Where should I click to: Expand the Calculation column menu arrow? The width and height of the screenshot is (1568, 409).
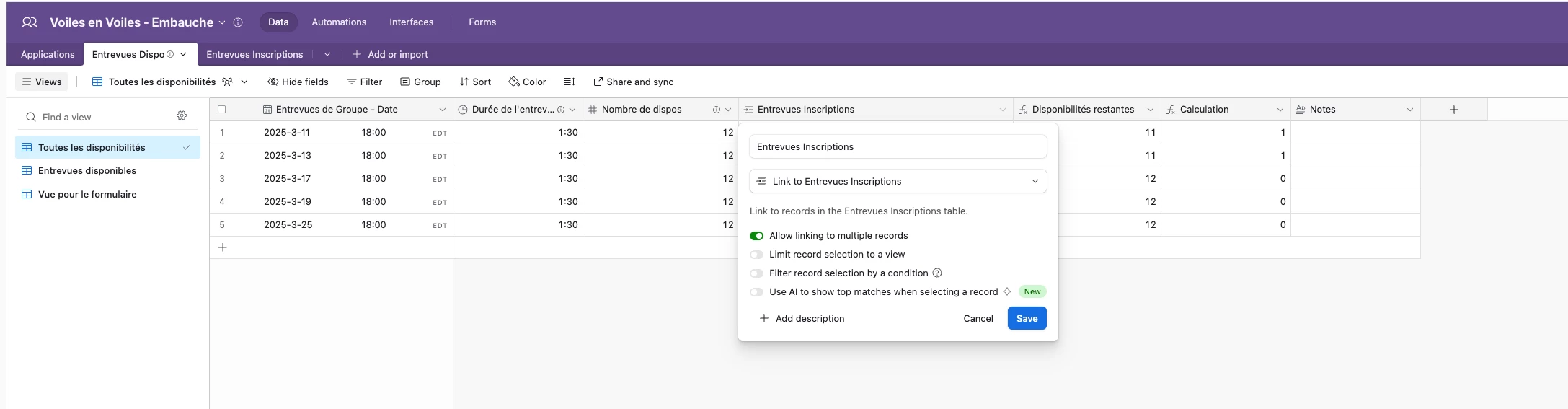tap(1280, 110)
